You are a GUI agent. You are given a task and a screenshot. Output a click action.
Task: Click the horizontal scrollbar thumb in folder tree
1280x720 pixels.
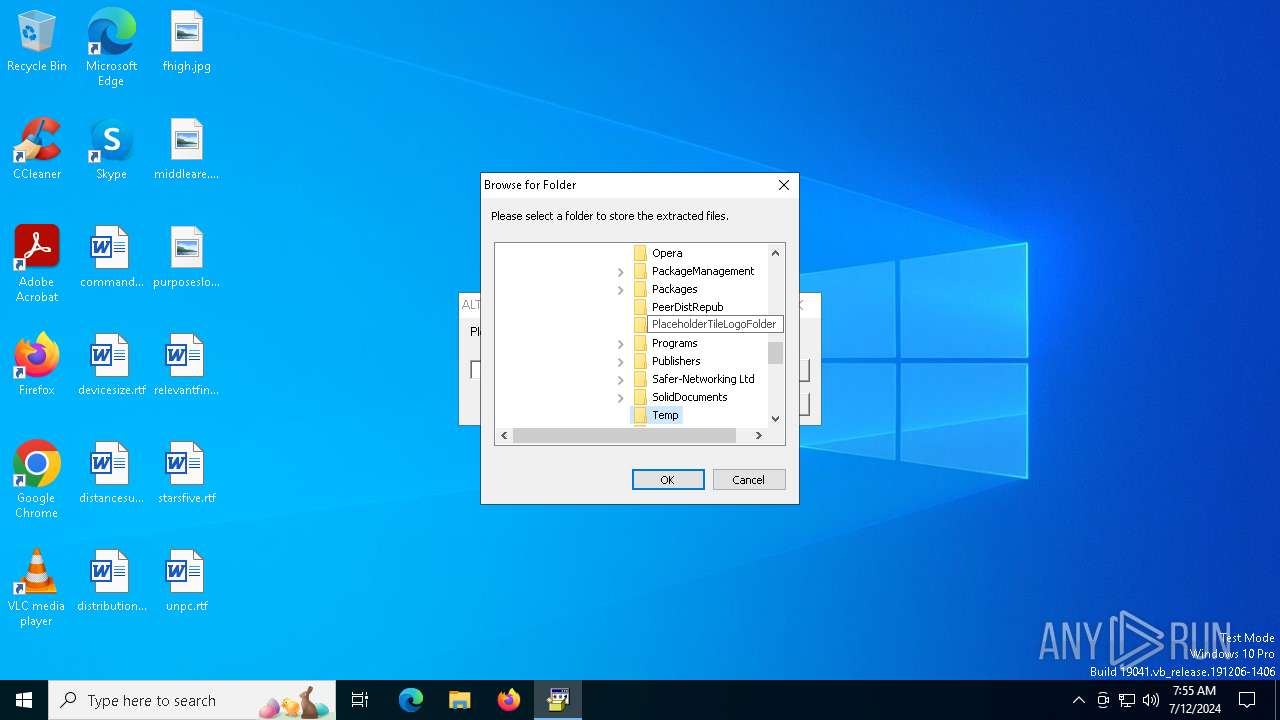pyautogui.click(x=625, y=436)
